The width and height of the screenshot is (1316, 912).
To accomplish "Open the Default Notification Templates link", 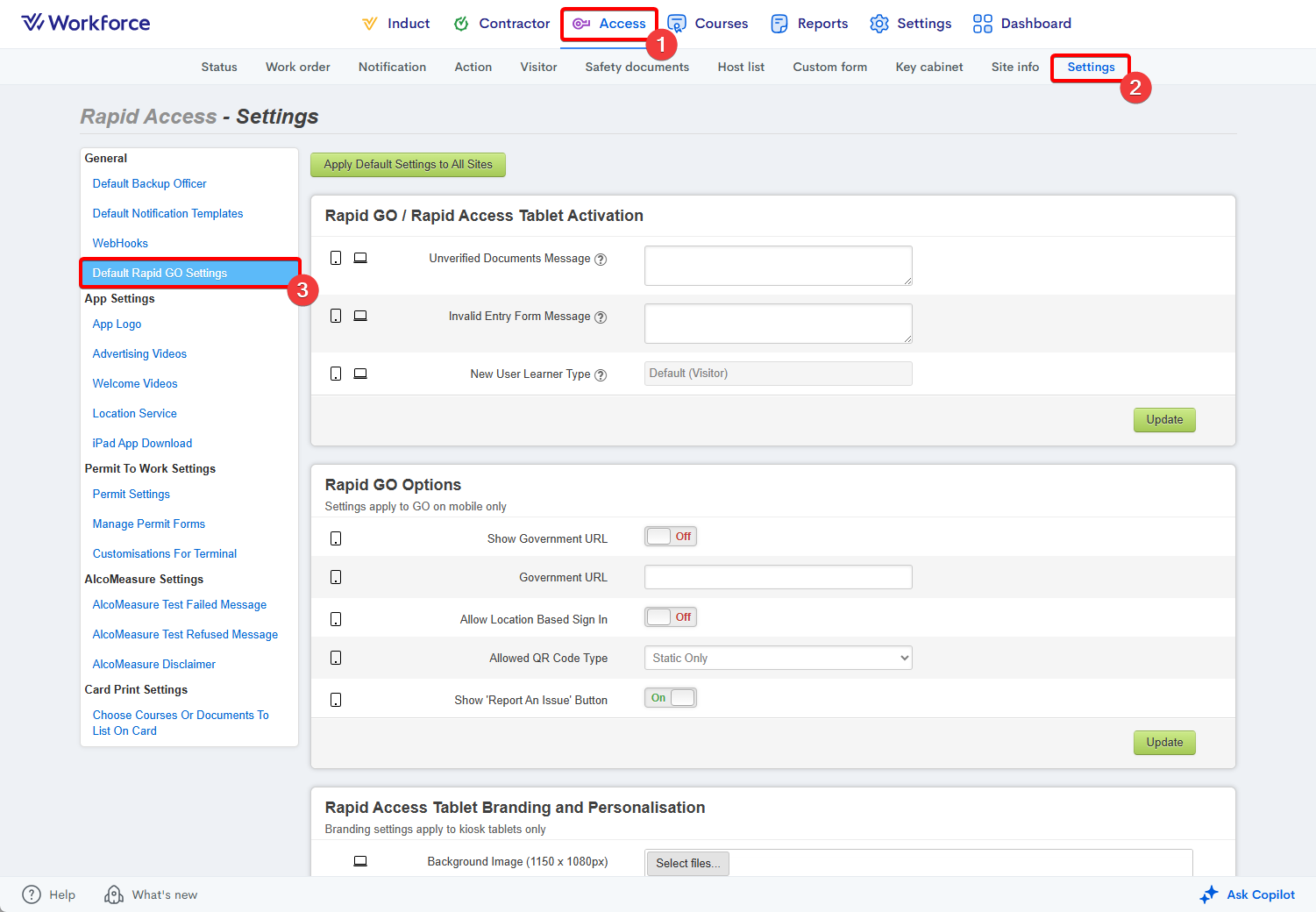I will 167,213.
